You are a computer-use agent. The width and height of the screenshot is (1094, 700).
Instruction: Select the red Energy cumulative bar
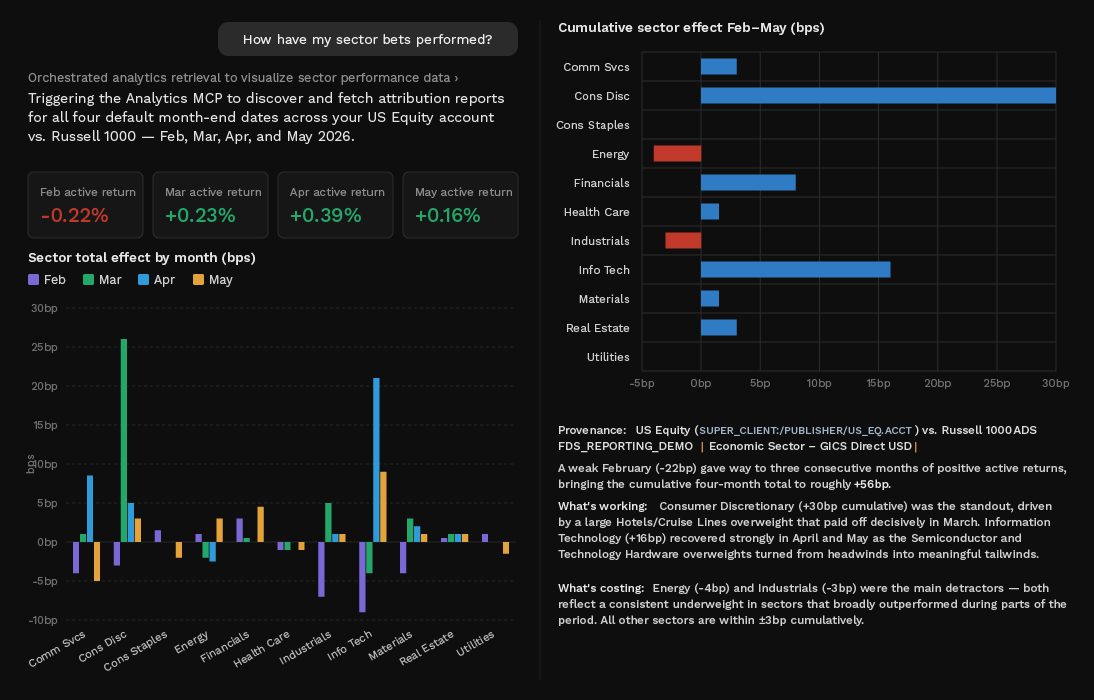click(x=677, y=154)
